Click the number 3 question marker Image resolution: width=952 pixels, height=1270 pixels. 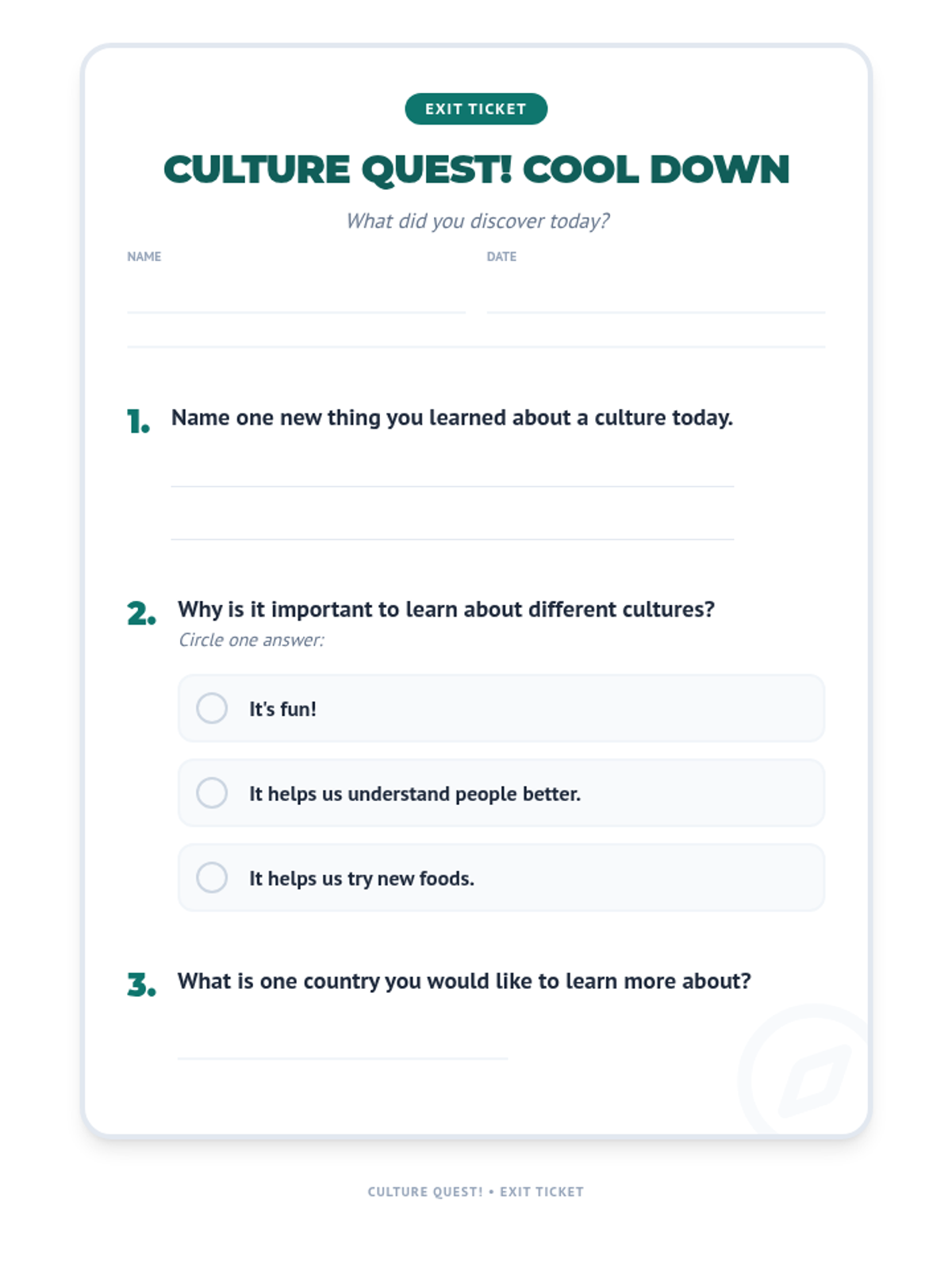[141, 985]
